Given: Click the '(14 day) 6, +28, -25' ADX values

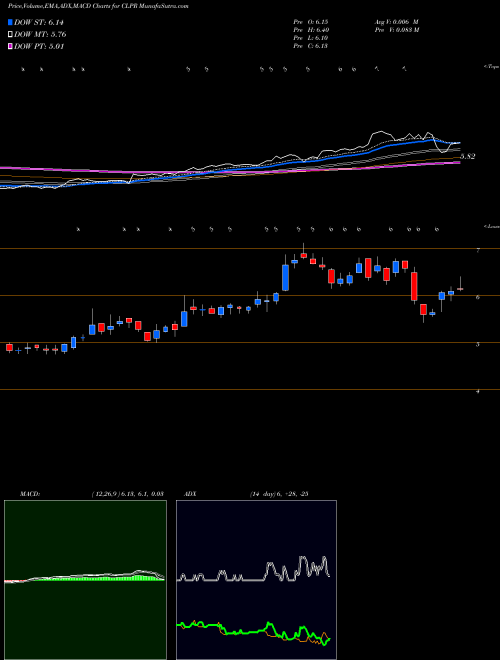Looking at the screenshot, I should tap(279, 493).
